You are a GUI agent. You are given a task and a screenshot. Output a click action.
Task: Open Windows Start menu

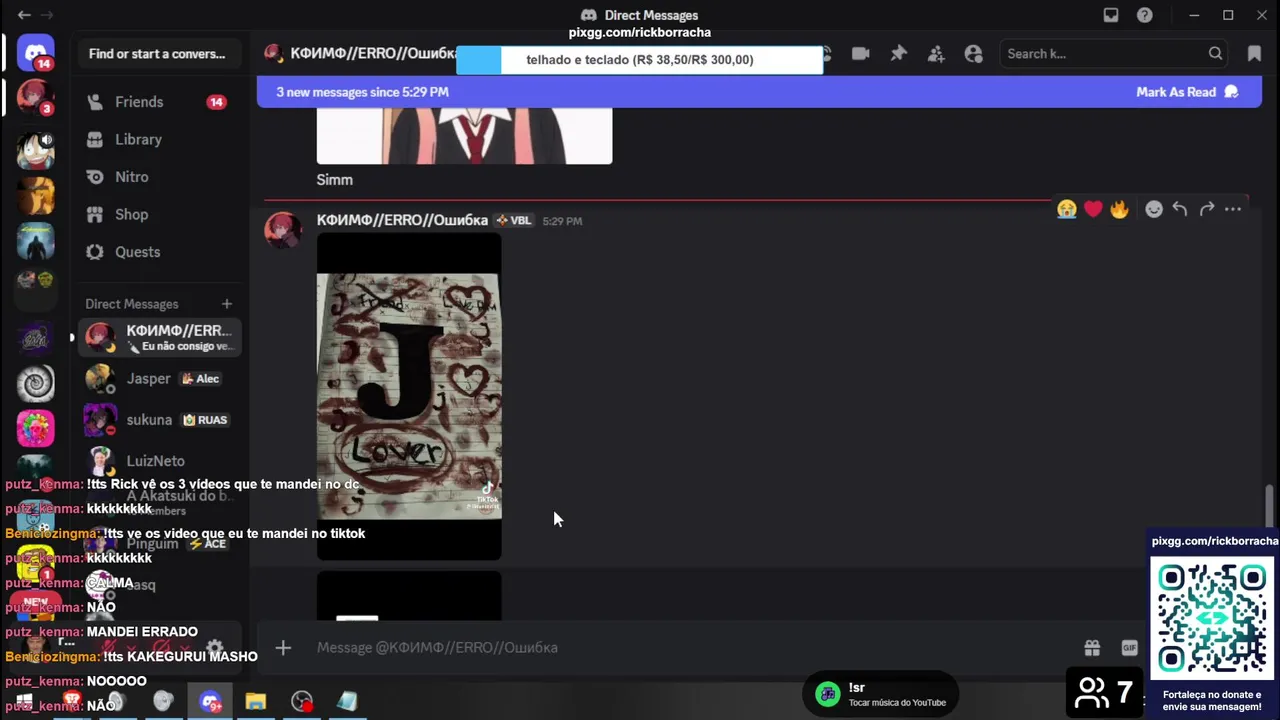[24, 702]
